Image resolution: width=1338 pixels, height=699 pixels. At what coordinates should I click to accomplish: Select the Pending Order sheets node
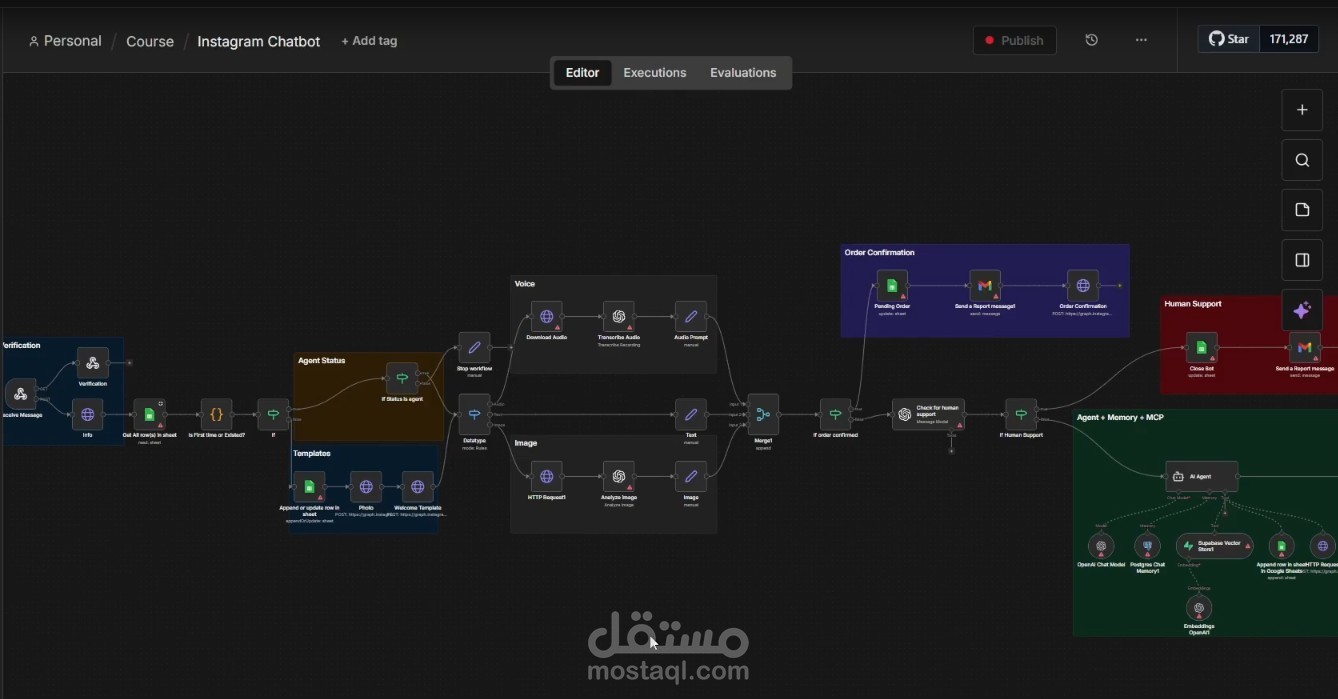(x=892, y=286)
